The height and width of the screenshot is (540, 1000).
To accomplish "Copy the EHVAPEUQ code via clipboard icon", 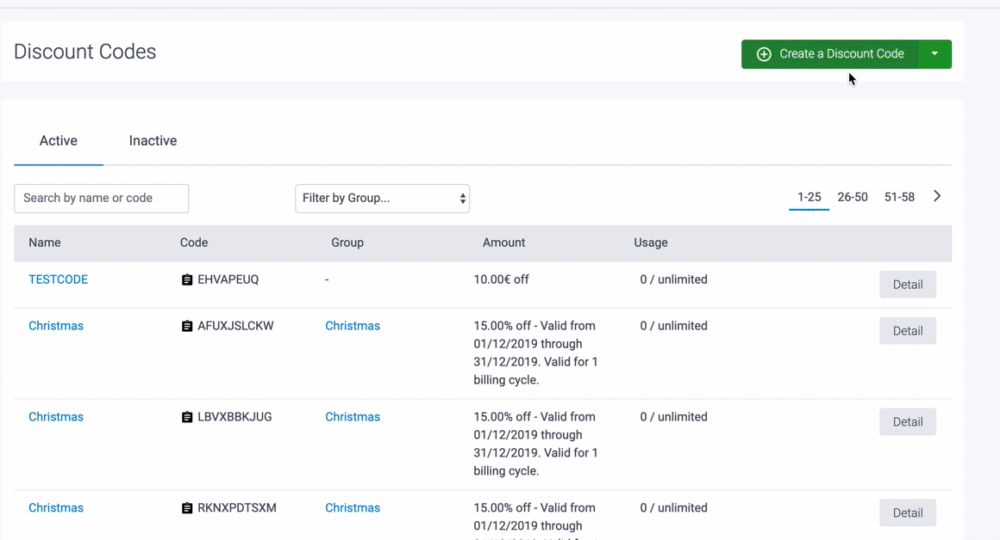I will (187, 280).
